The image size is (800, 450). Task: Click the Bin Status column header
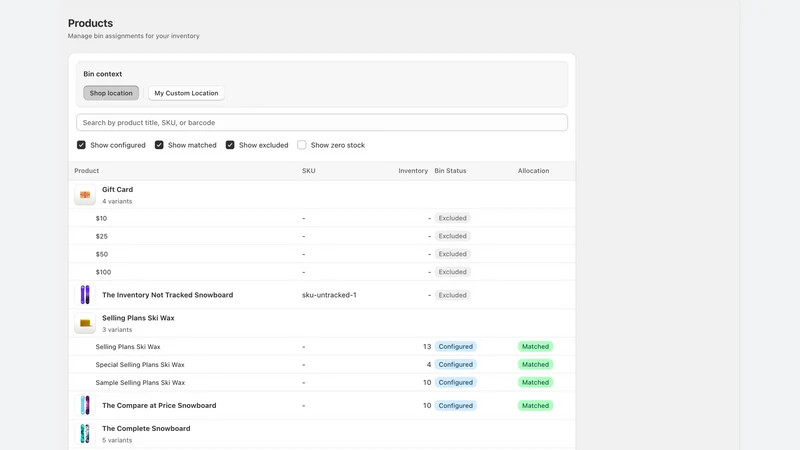(451, 171)
